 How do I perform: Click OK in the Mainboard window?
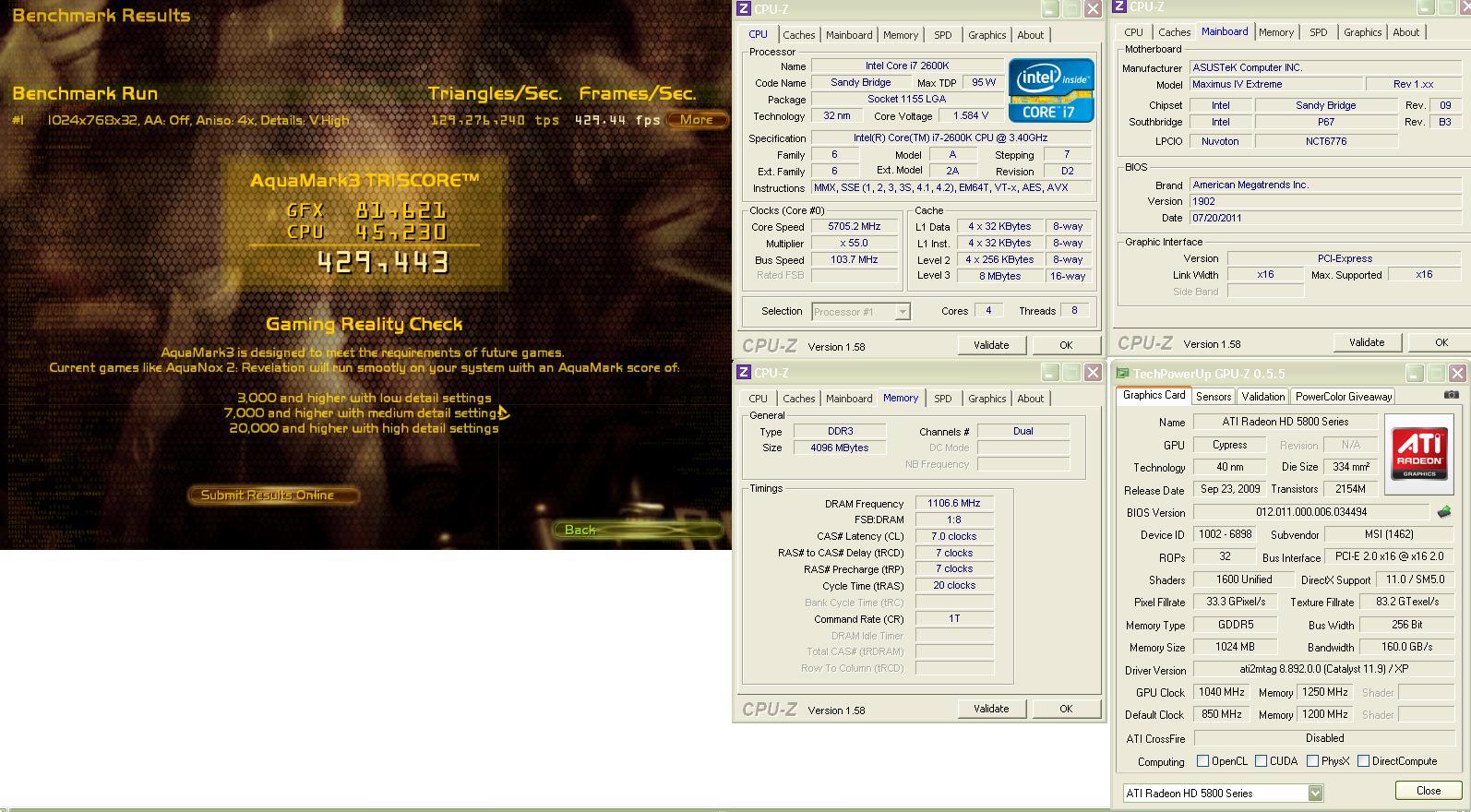pyautogui.click(x=1441, y=342)
